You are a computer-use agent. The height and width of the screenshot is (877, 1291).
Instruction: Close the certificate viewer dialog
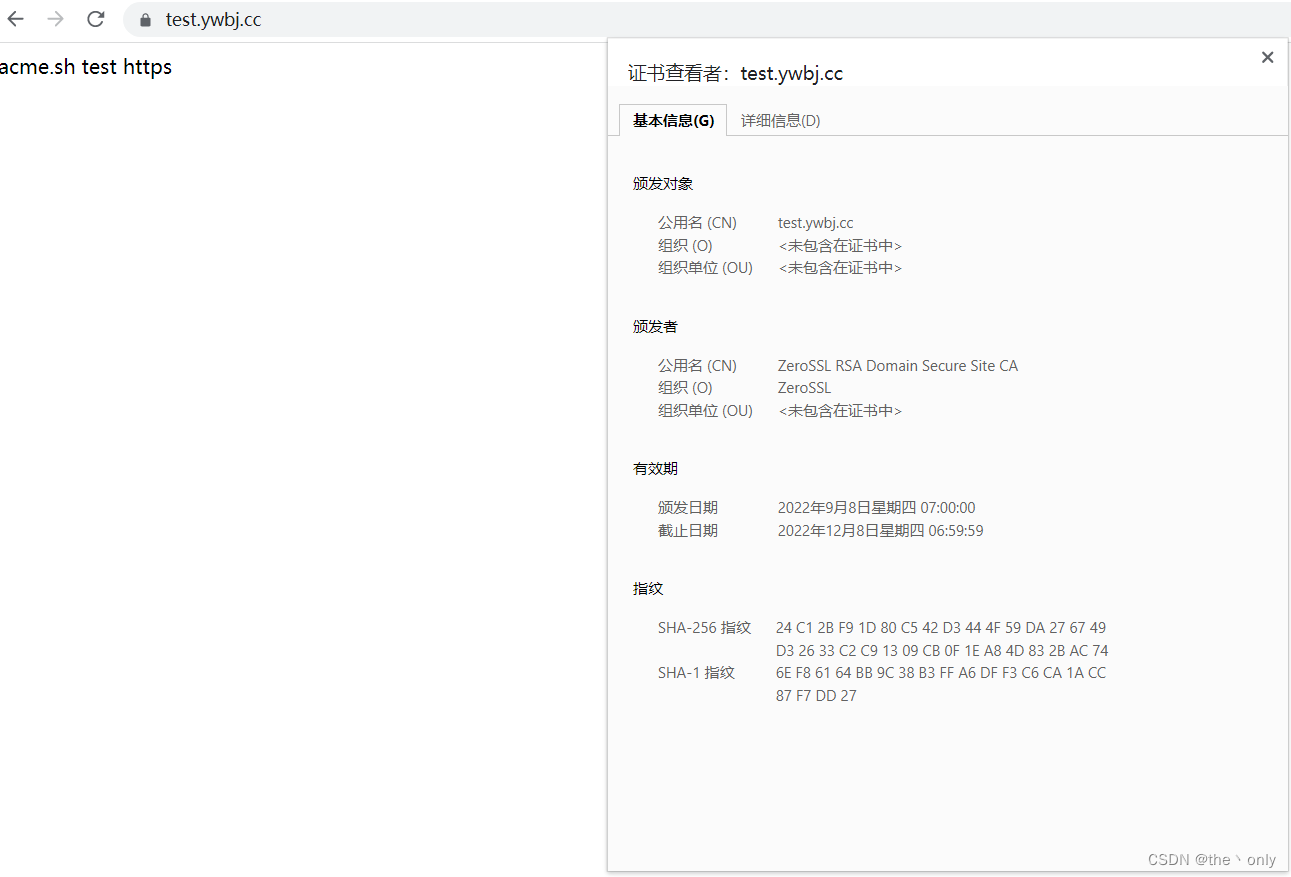[1267, 58]
